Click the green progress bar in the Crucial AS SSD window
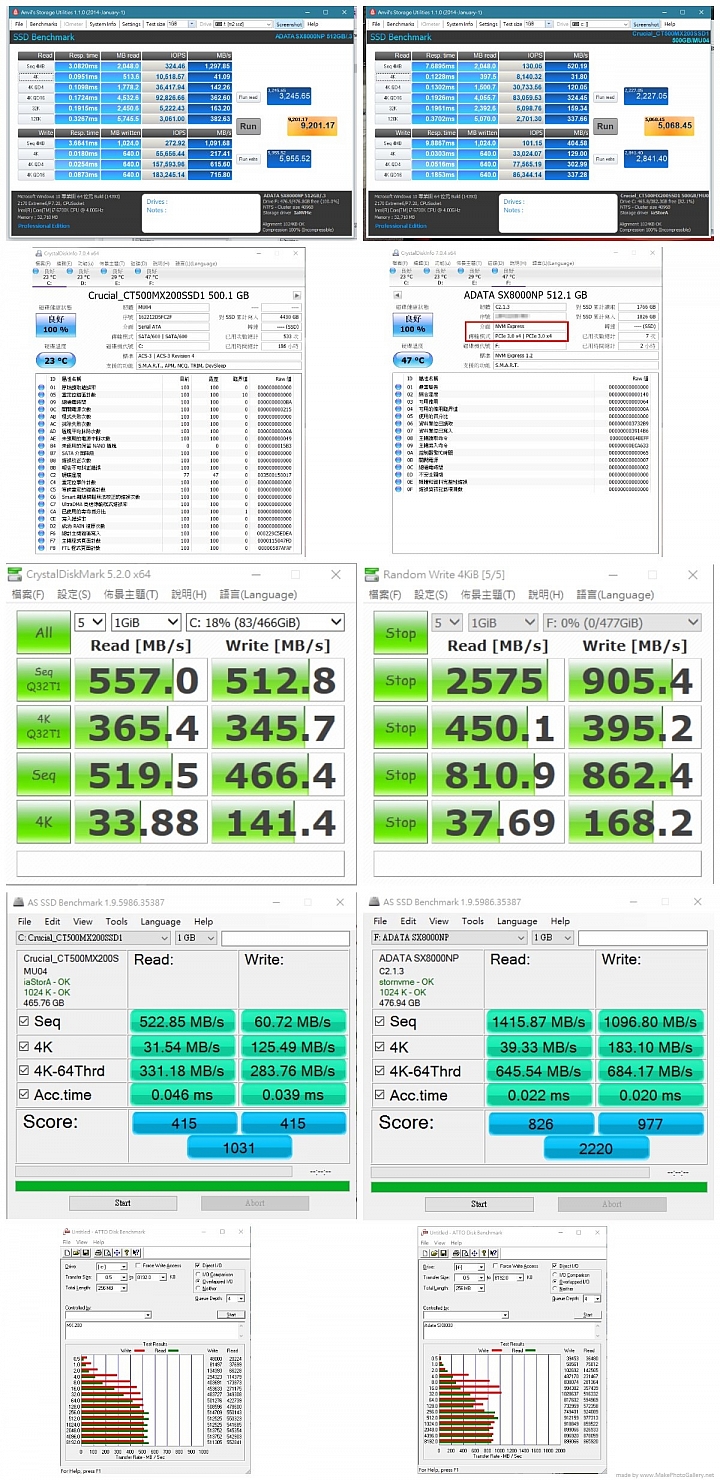Image resolution: width=720 pixels, height=1480 pixels. coord(182,1186)
